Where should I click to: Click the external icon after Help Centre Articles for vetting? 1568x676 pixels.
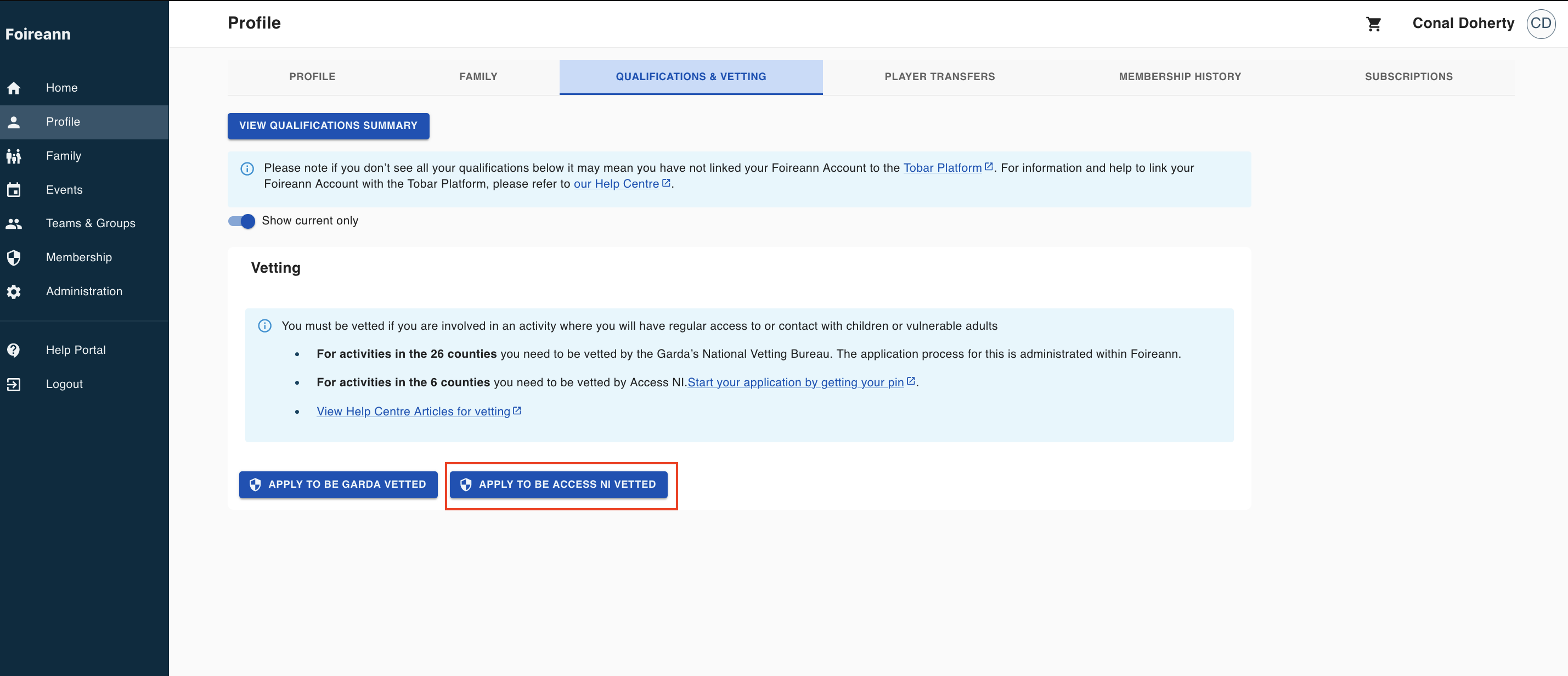(517, 410)
